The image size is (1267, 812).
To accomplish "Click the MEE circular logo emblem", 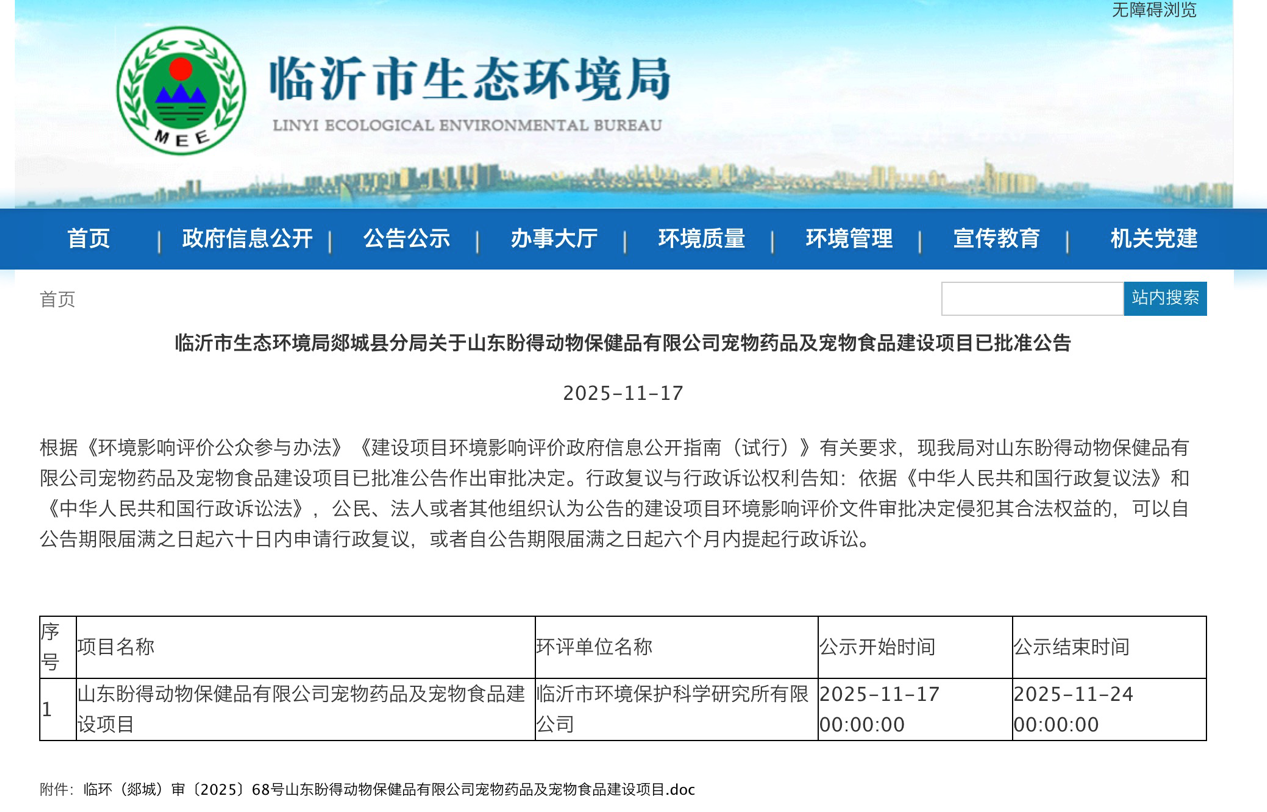I will [x=181, y=91].
